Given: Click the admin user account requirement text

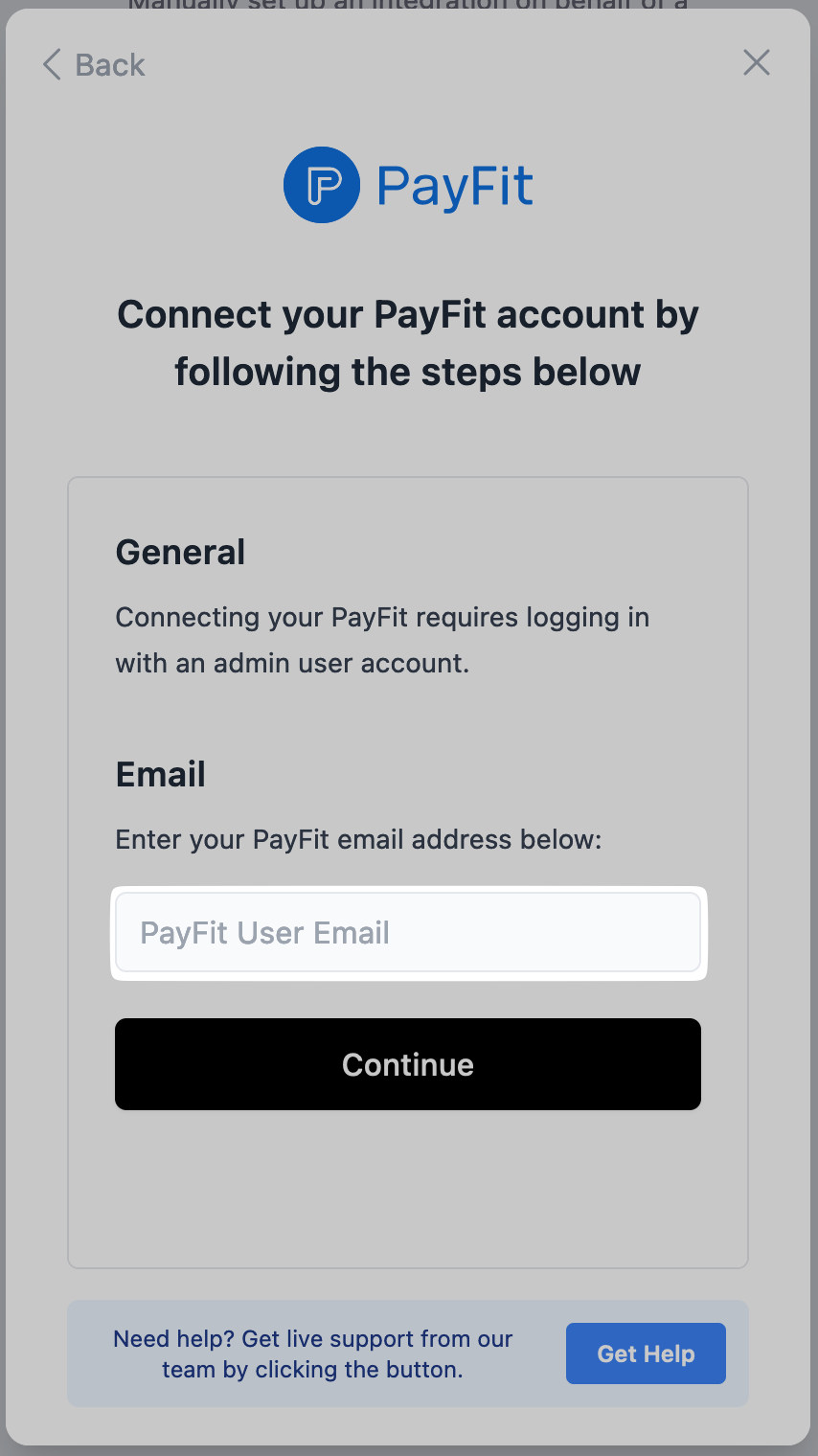Looking at the screenshot, I should pos(292,664).
